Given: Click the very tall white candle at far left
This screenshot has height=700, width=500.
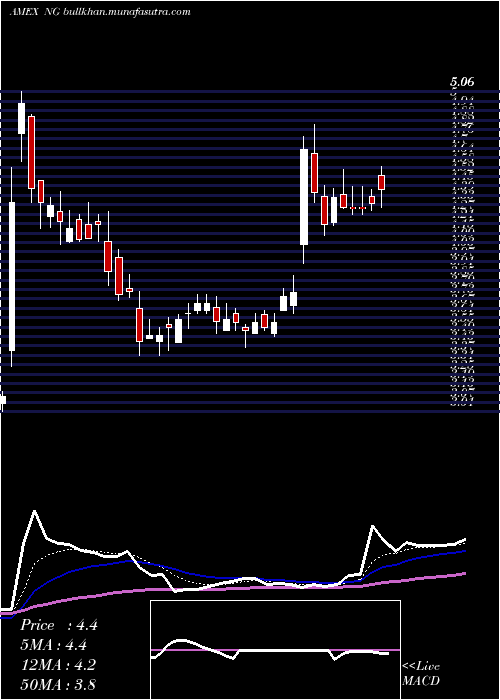Looking at the screenshot, I should 12,276.
